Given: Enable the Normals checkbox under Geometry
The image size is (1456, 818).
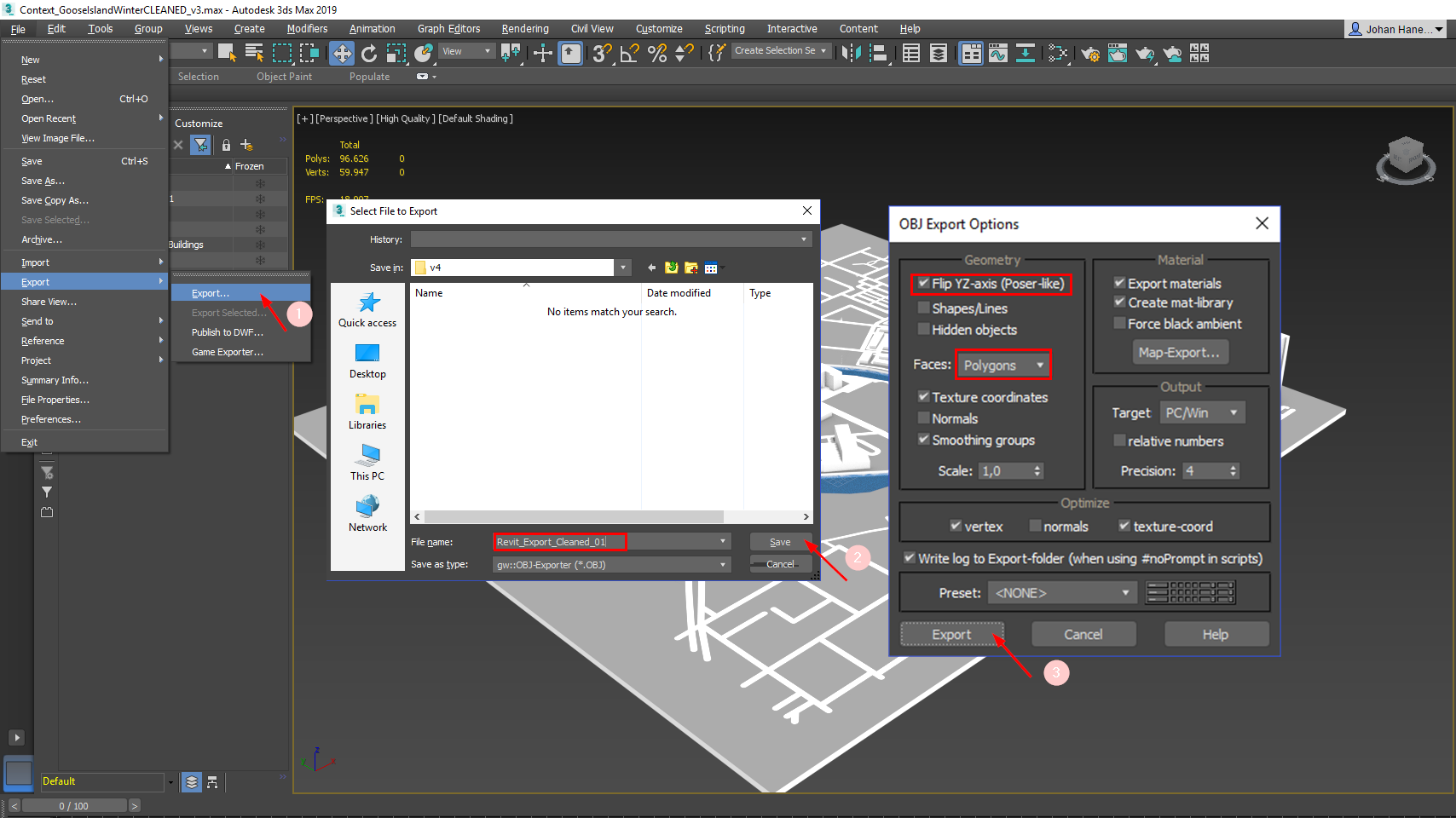Looking at the screenshot, I should pos(923,418).
